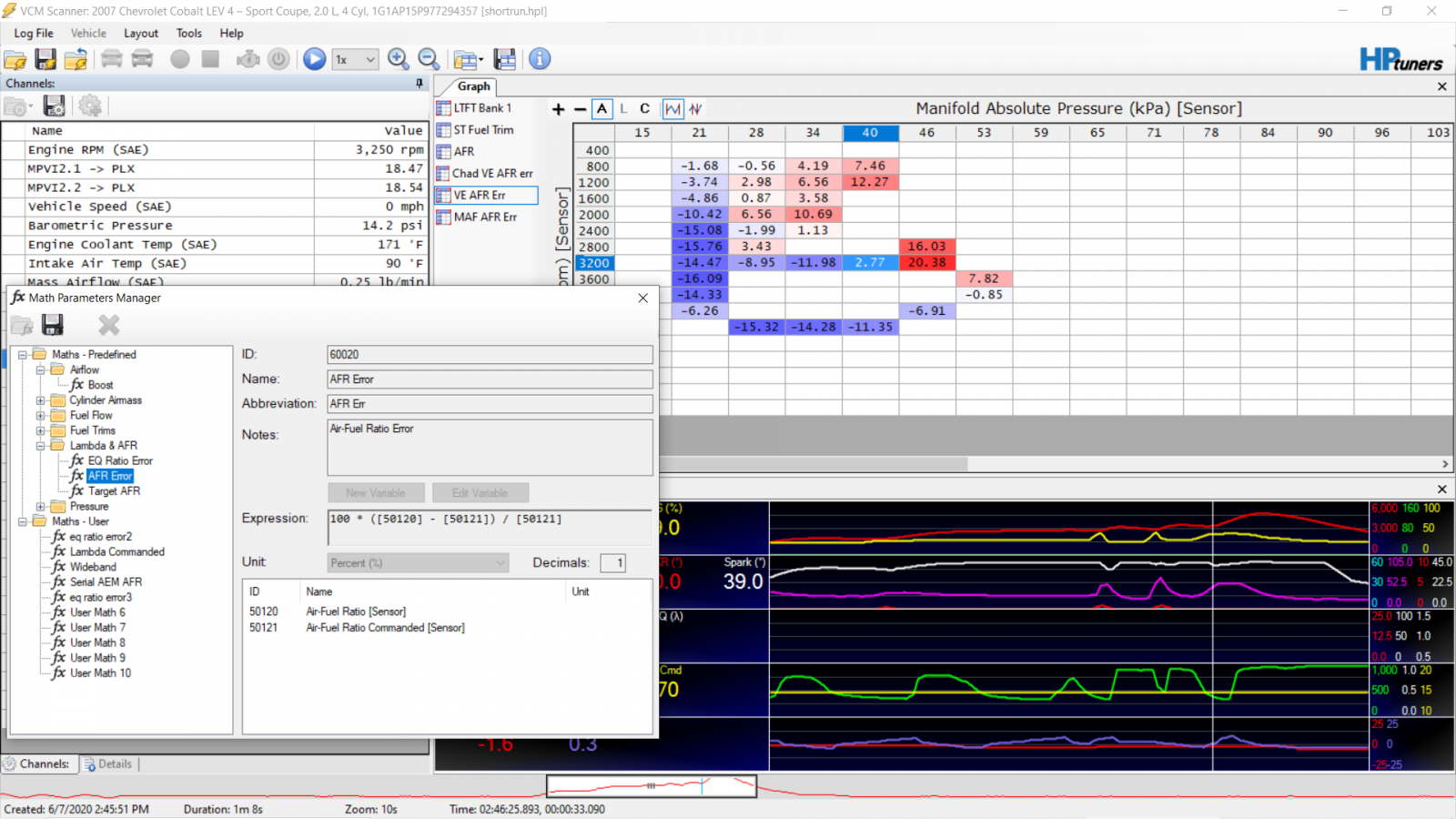Click the Edit Variable button
Image resolution: width=1456 pixels, height=819 pixels.
480,493
